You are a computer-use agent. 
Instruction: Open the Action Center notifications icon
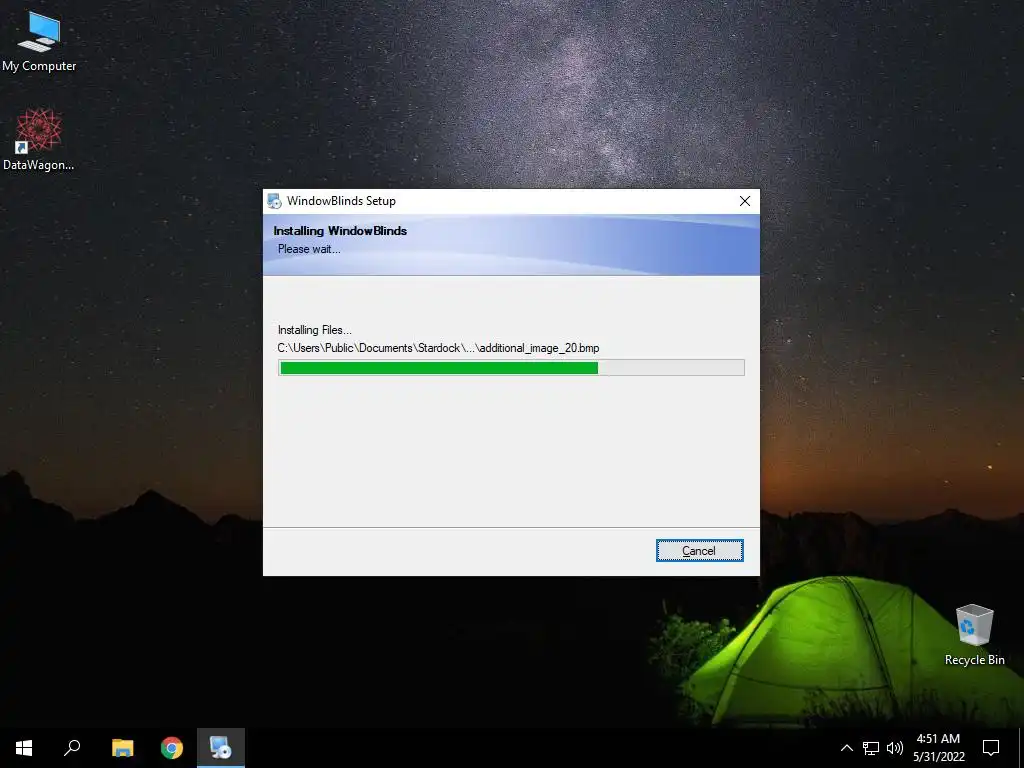click(991, 748)
